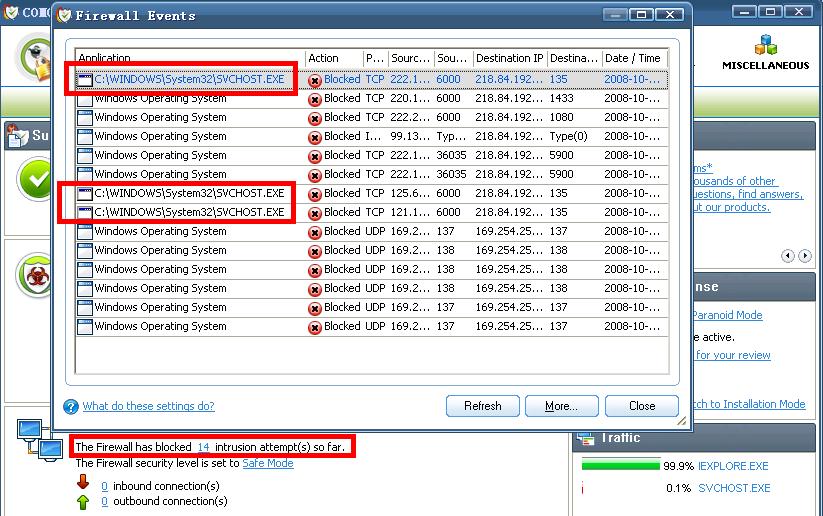Click blocked icon in the 1080 port row
The width and height of the screenshot is (823, 516).
(x=314, y=119)
